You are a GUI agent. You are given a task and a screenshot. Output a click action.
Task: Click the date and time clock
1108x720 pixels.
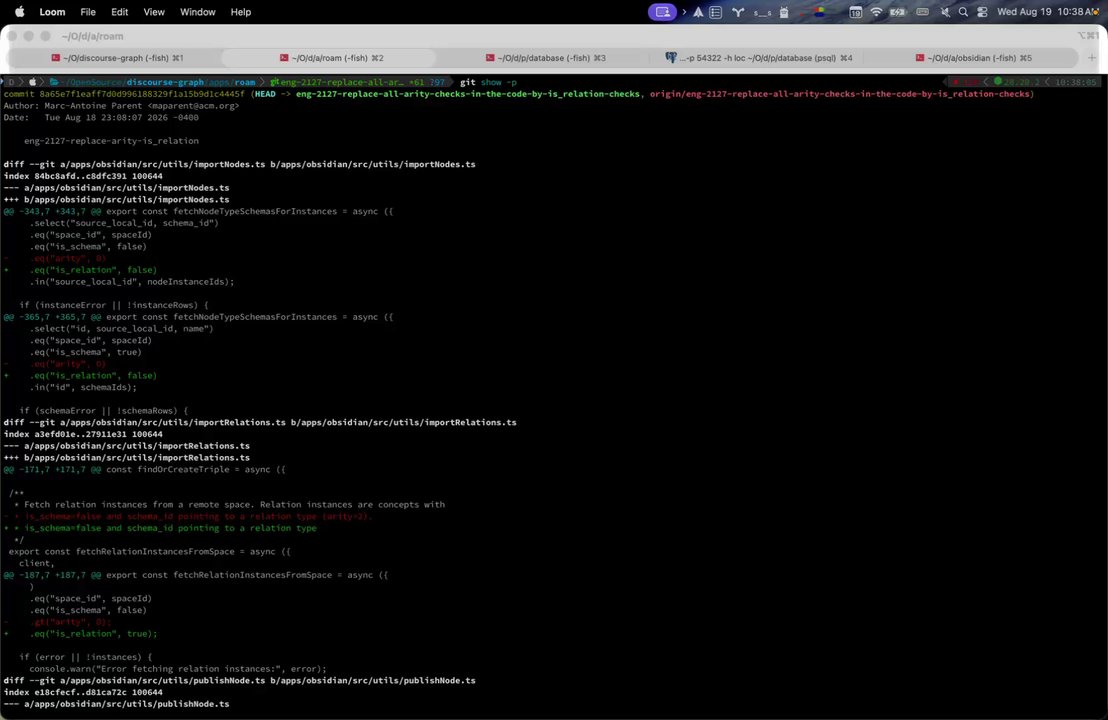point(1047,12)
